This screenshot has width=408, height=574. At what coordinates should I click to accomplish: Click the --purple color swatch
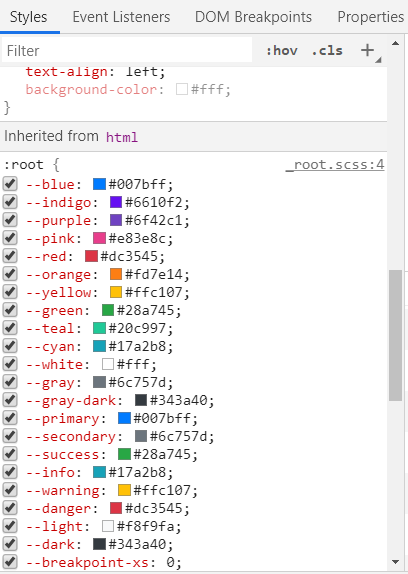pos(116,220)
